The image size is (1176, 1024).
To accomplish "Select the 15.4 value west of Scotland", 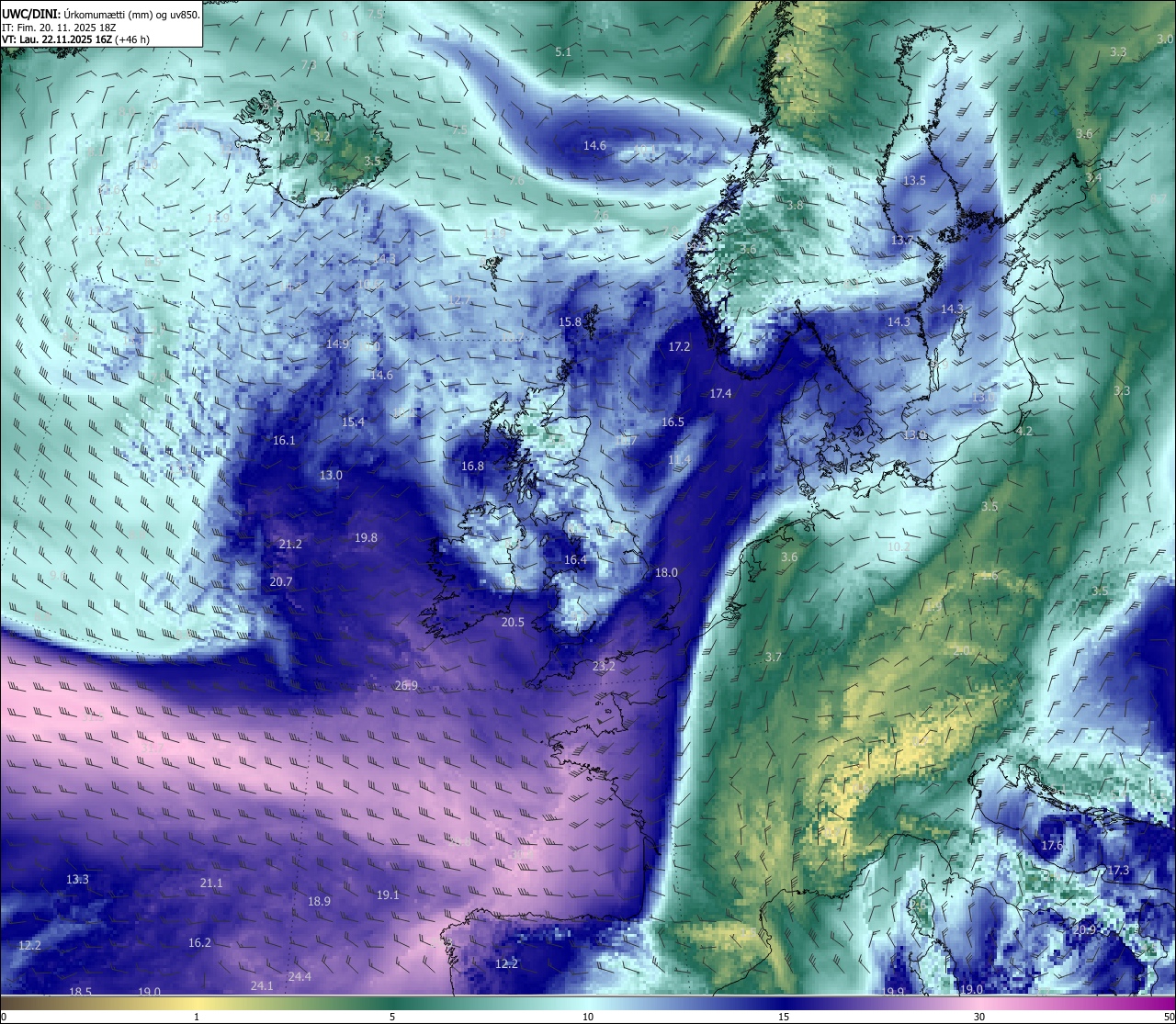I will point(353,422).
